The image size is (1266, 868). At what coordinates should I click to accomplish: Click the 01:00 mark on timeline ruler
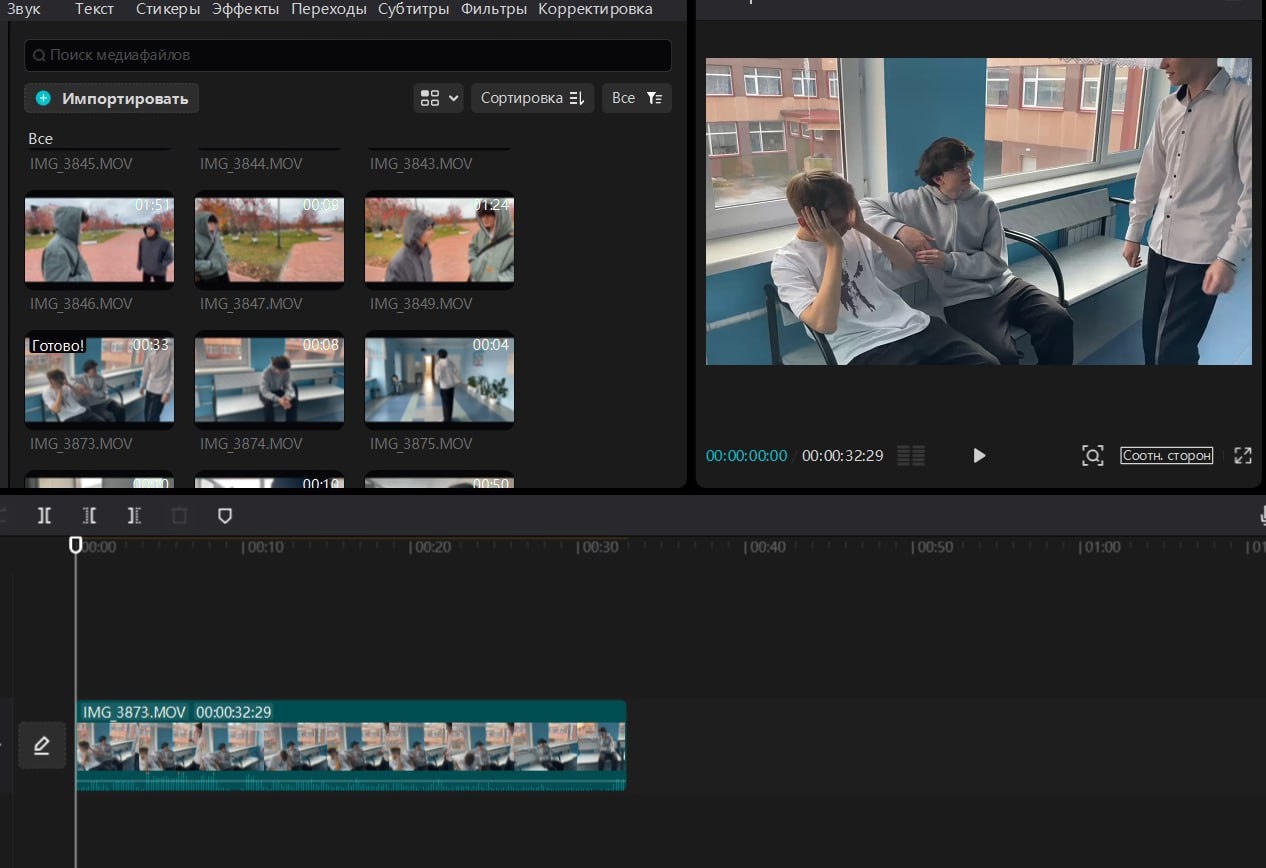pyautogui.click(x=1101, y=547)
